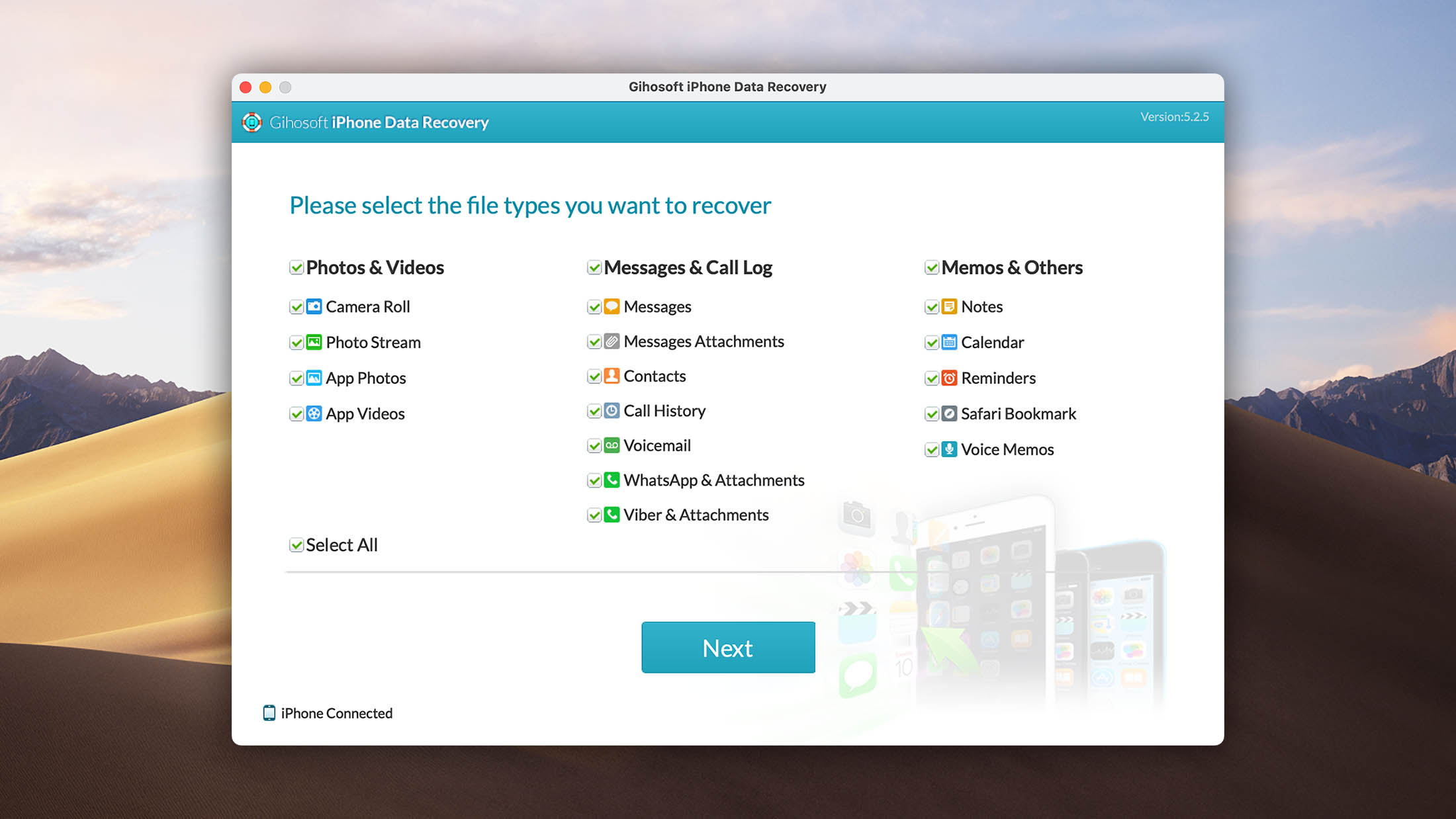
Task: Uncheck the Notes checkbox
Action: (x=932, y=307)
